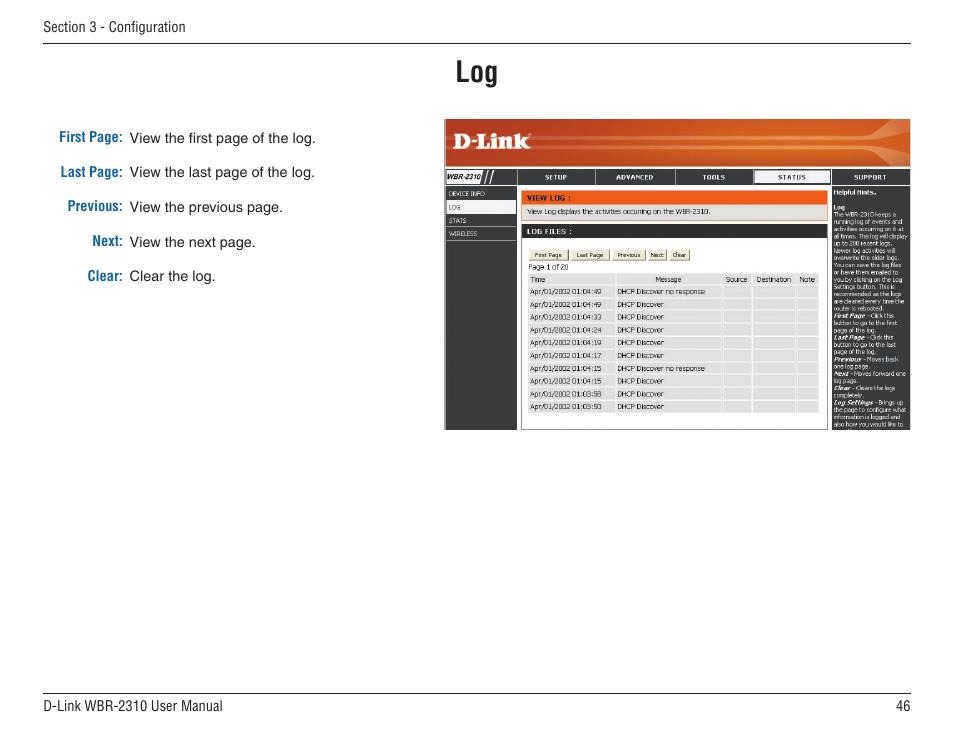Select log row Apr/01/2002 01:04:19
Screen dimensions: 954x738
673,343
